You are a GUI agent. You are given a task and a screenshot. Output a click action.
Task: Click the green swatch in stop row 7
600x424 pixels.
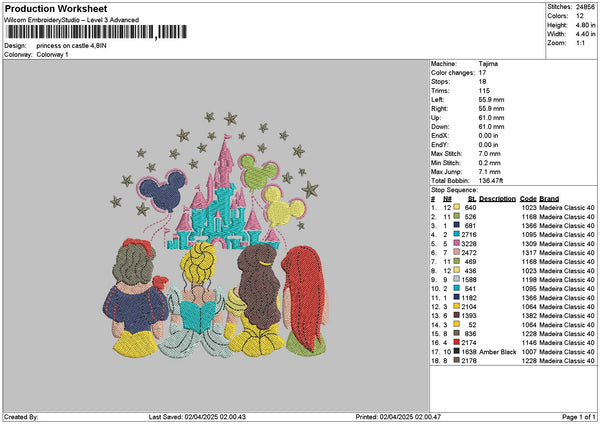[x=457, y=261]
